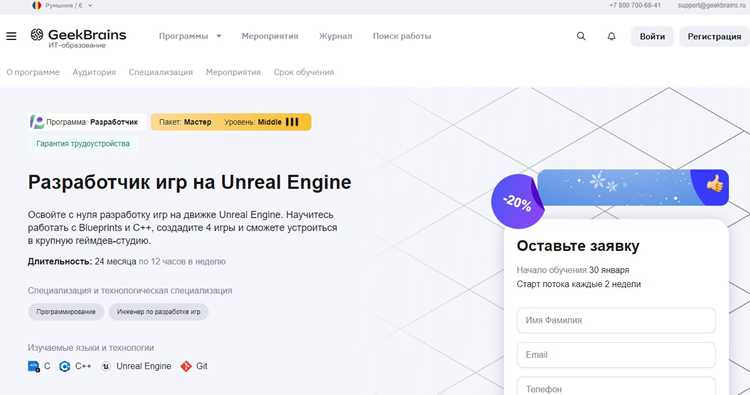Call the phone number in top bar

(x=635, y=5)
